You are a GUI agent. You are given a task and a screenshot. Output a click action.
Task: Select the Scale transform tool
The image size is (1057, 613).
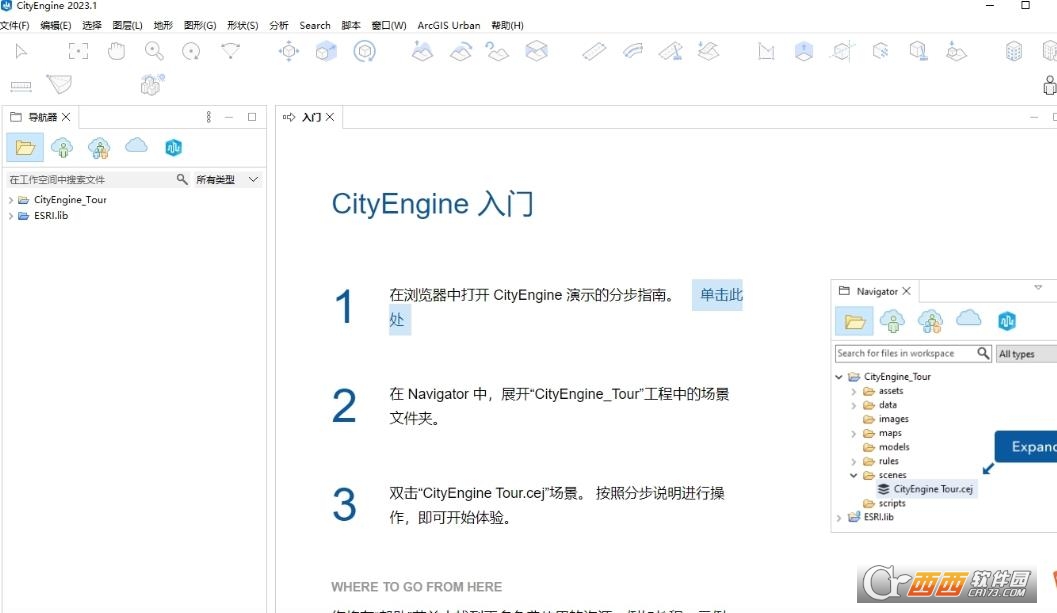coord(326,51)
